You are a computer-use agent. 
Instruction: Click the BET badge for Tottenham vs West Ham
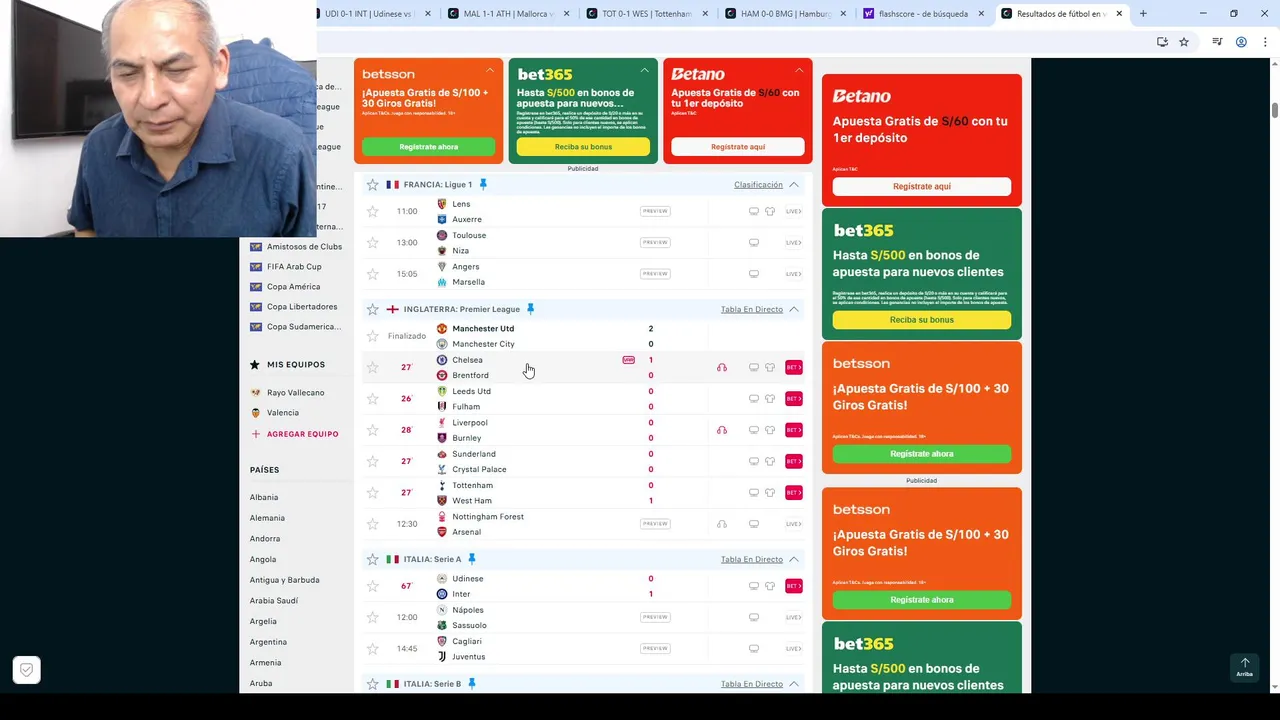794,493
